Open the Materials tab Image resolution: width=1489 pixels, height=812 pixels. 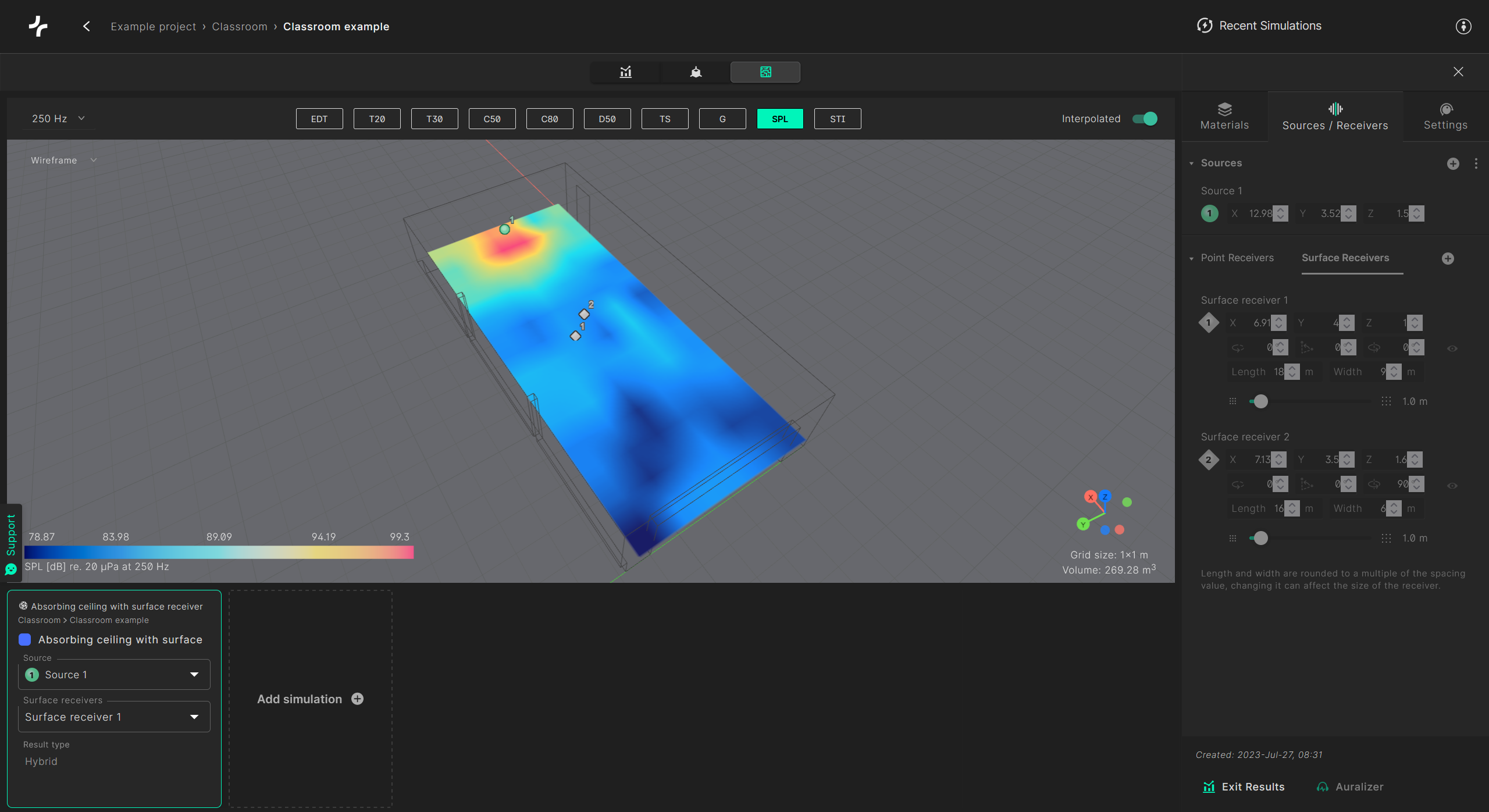coord(1224,116)
